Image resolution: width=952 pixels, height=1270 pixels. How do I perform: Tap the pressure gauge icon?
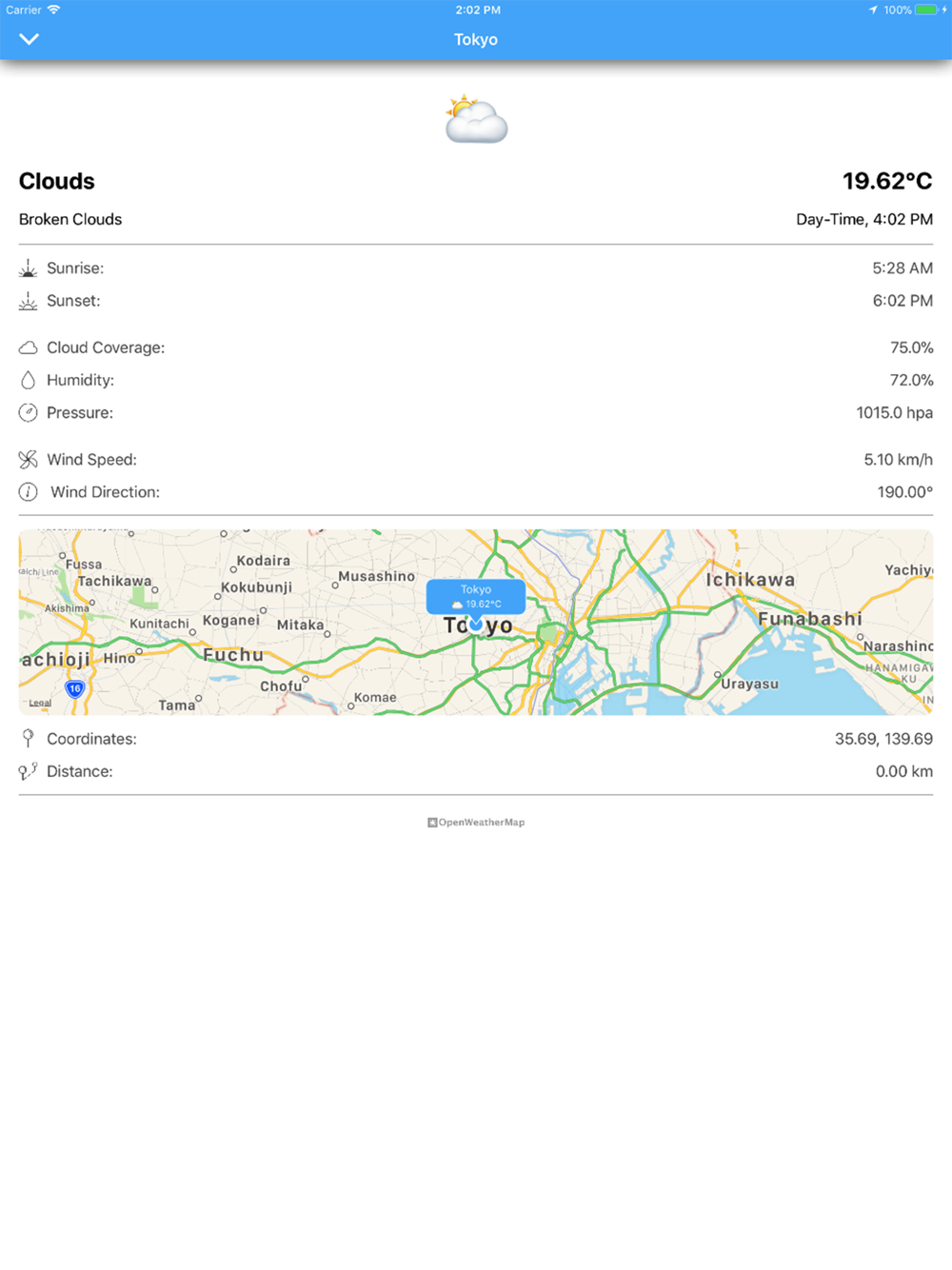(28, 412)
